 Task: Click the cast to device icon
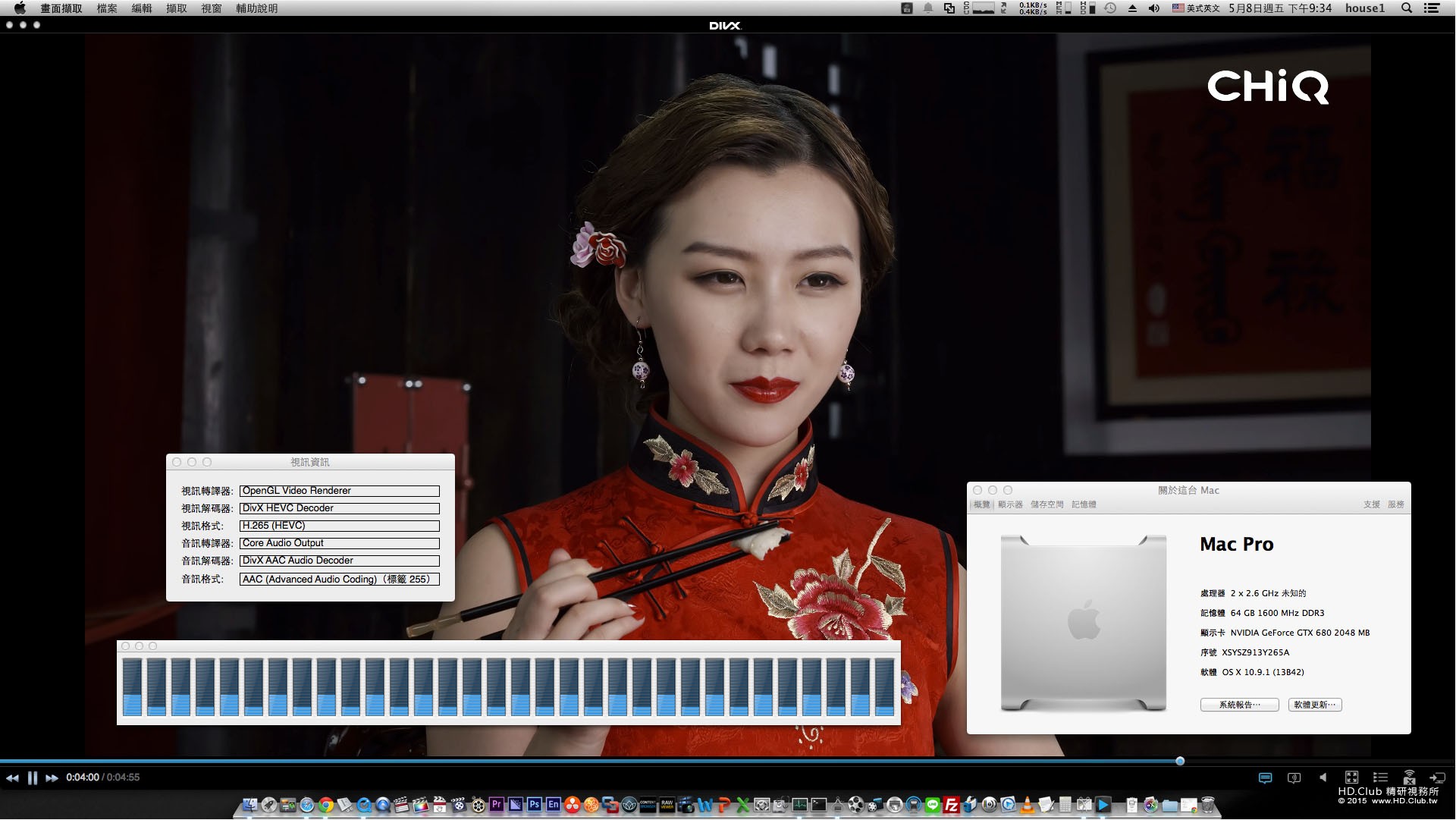point(1437,778)
